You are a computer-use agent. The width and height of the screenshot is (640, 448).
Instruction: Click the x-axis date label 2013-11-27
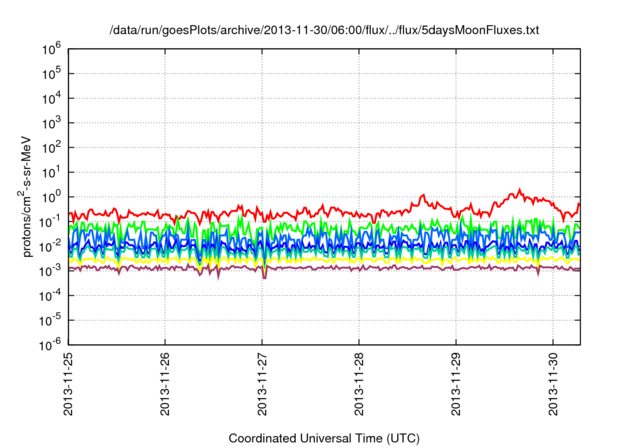pyautogui.click(x=262, y=384)
